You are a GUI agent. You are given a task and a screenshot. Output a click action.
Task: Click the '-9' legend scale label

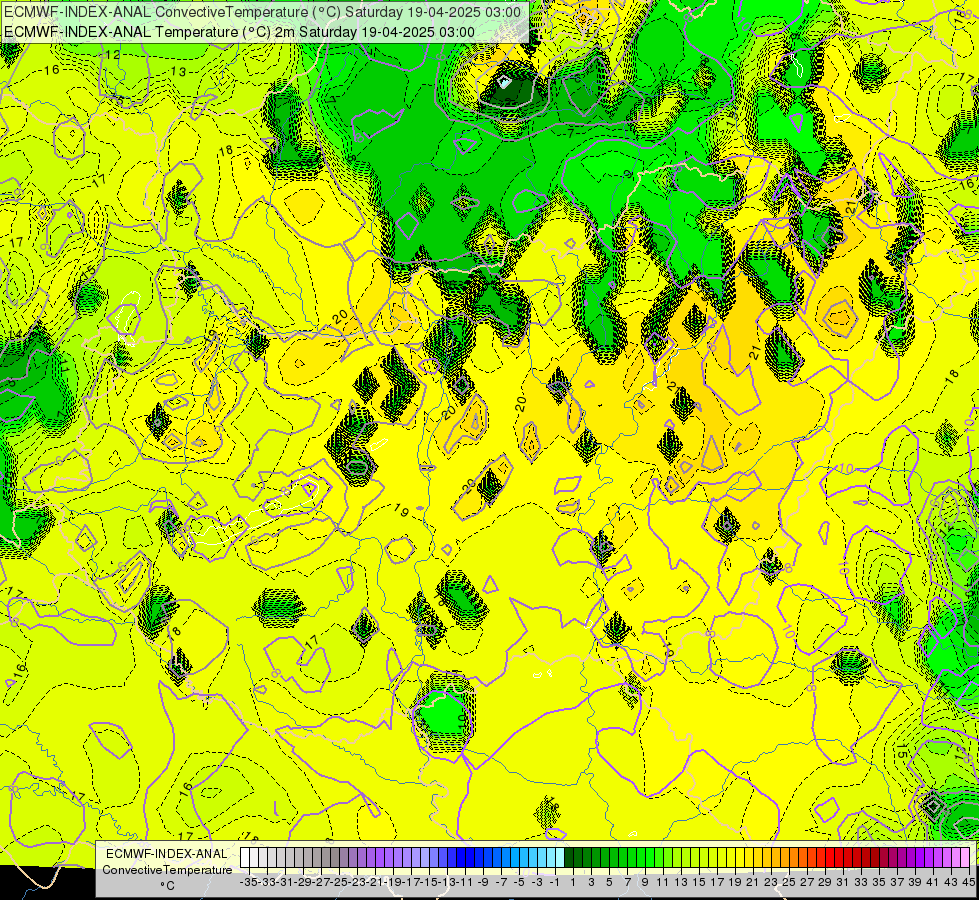[483, 882]
